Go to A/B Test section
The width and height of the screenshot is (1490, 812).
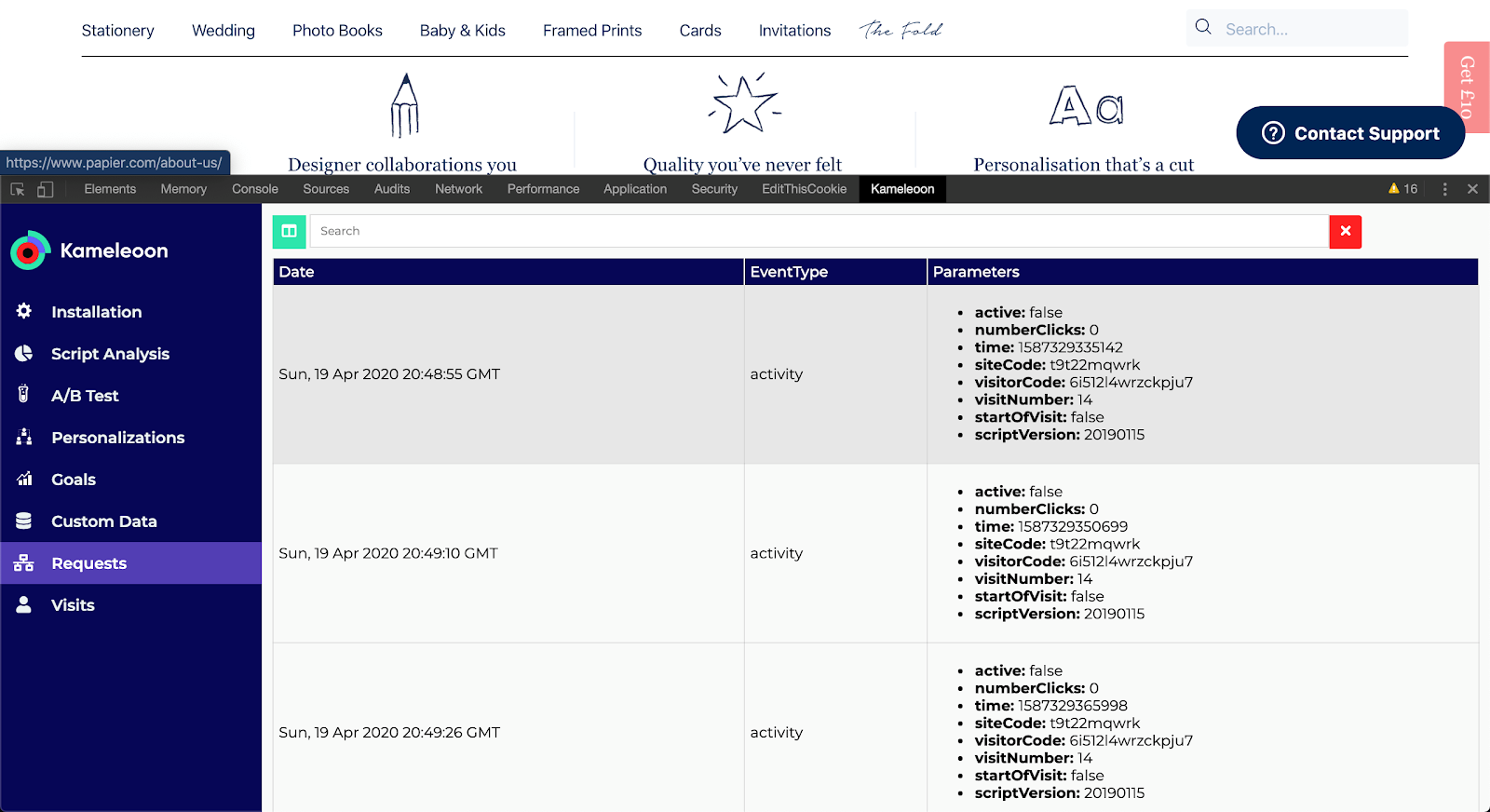click(130, 395)
